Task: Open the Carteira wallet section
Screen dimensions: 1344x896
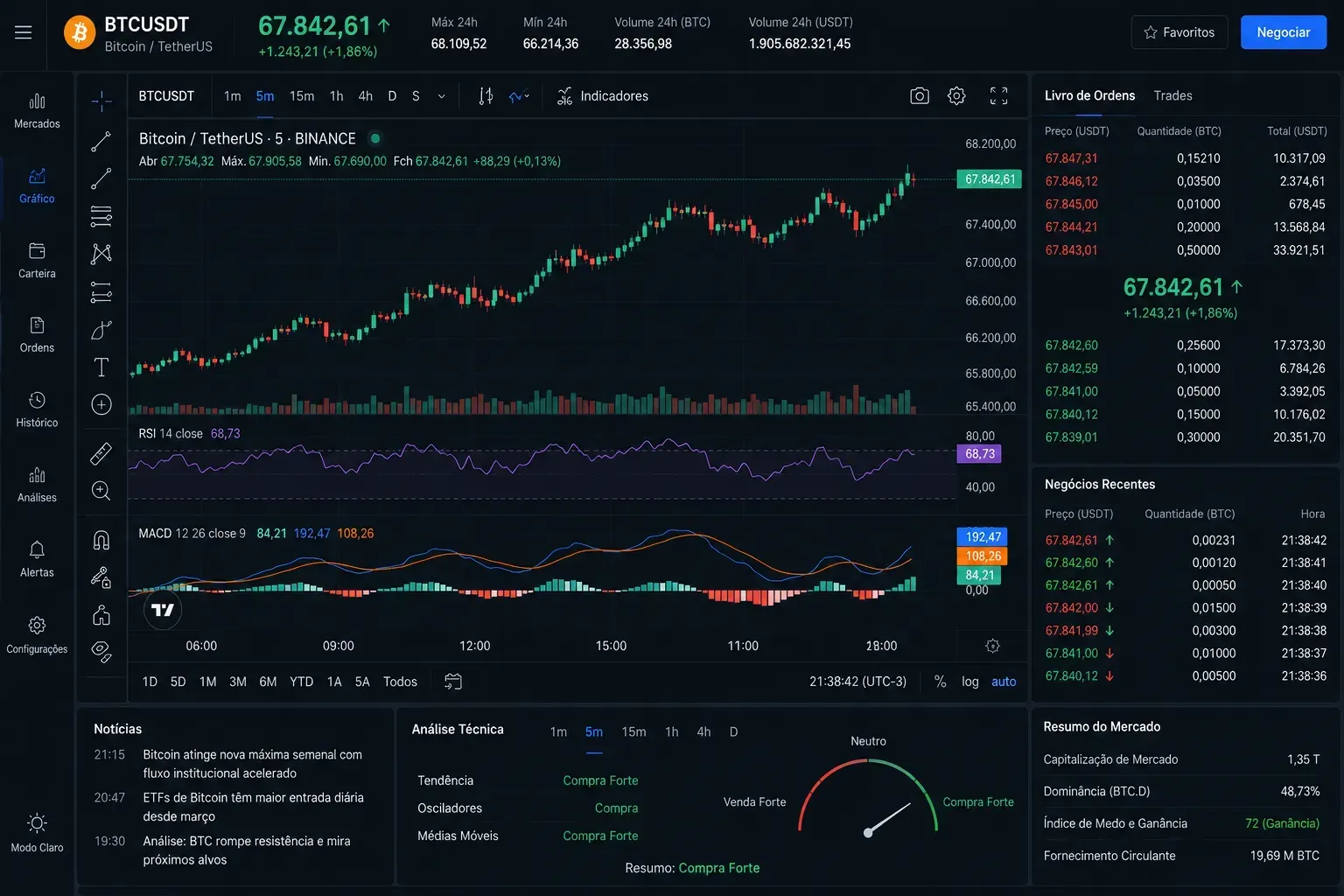Action: (37, 261)
